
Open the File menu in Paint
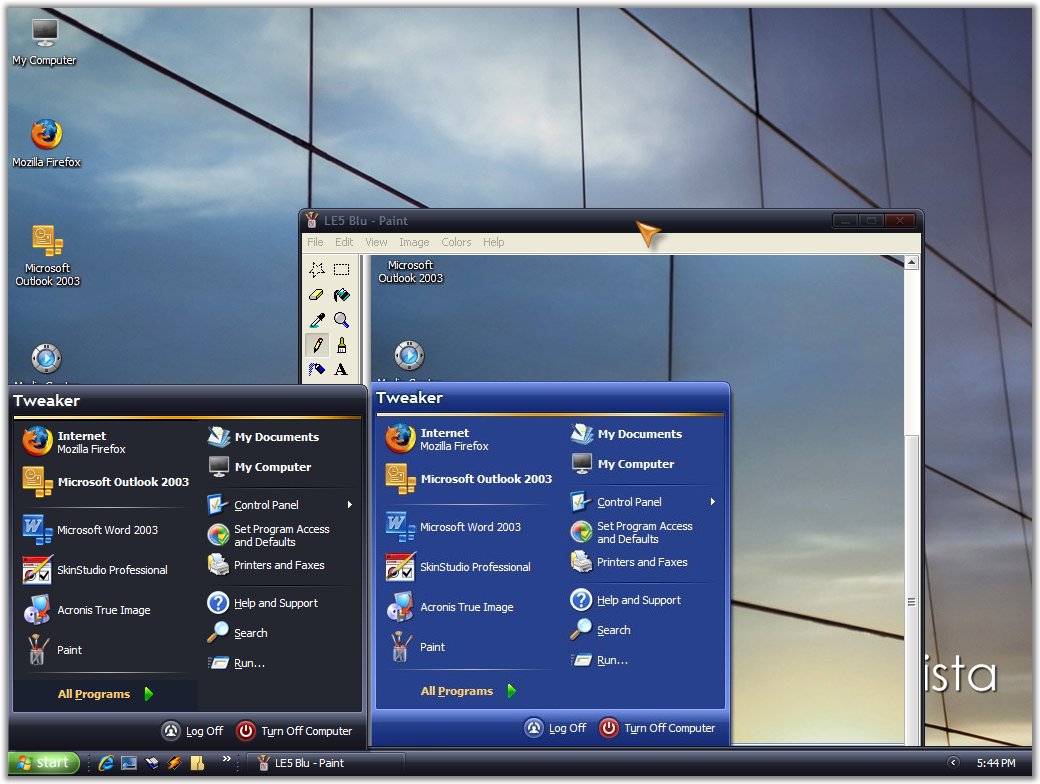(315, 242)
